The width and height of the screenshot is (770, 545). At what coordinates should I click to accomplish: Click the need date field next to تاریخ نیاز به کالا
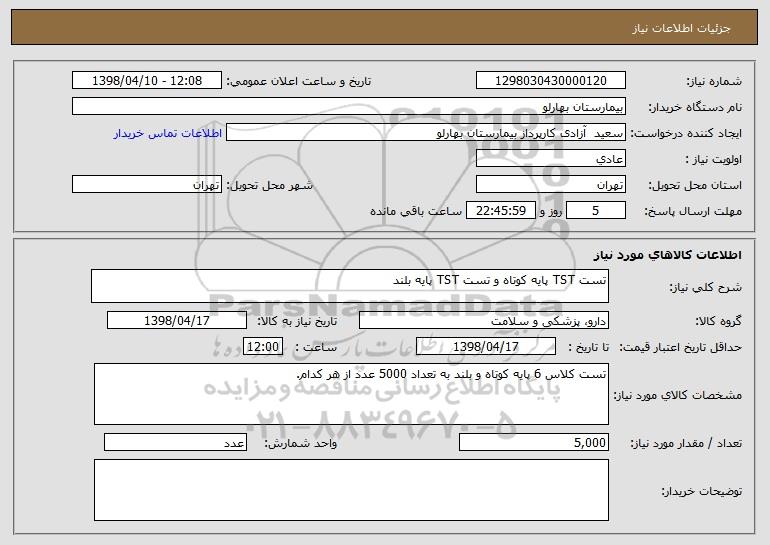[177, 321]
